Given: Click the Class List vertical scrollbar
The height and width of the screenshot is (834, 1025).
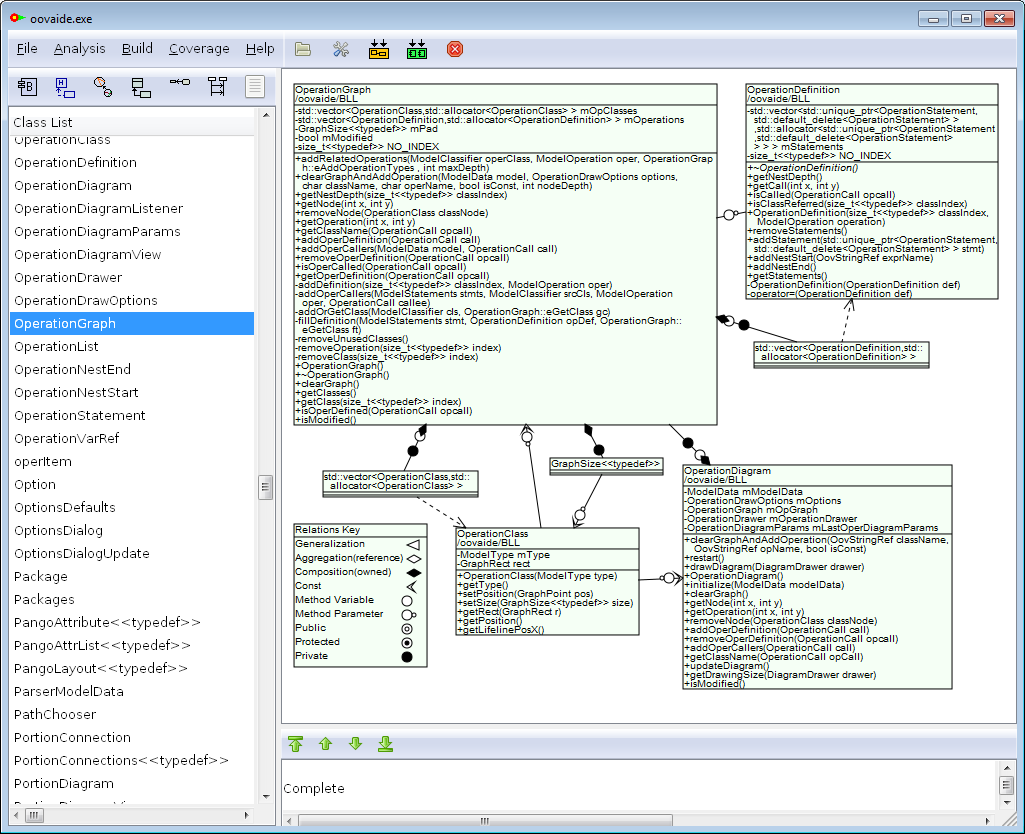Looking at the screenshot, I should [x=264, y=487].
